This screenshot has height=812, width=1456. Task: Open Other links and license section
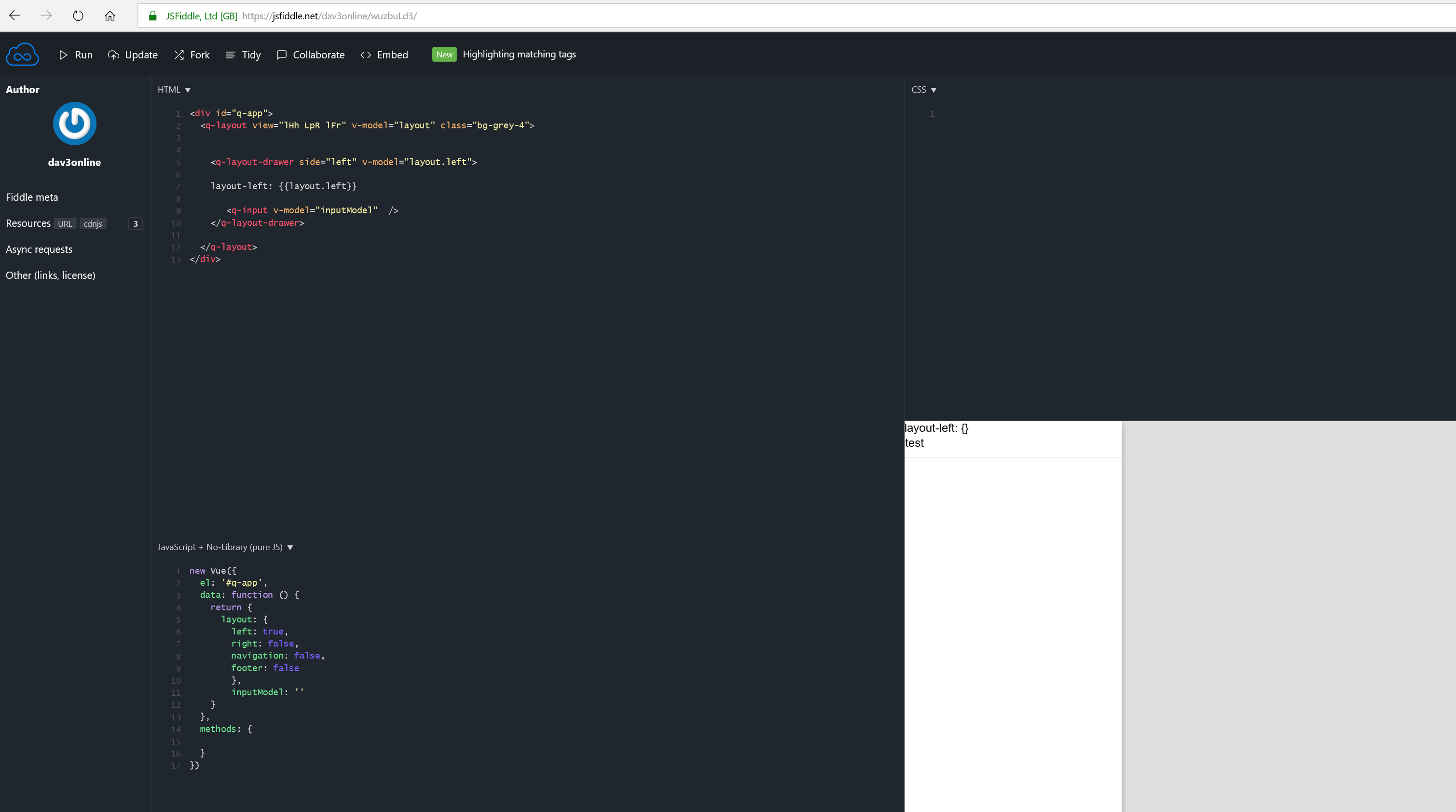50,275
